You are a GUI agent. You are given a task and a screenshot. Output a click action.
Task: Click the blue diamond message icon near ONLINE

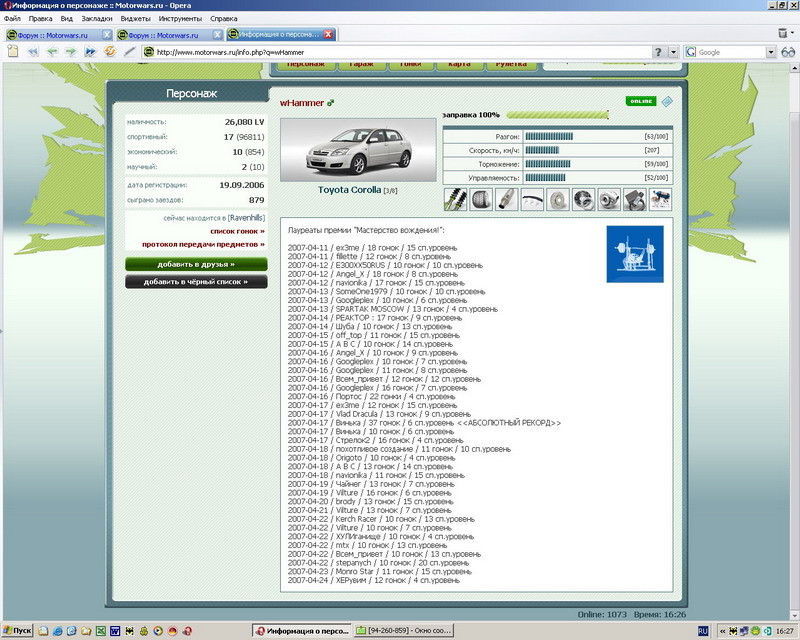point(667,102)
